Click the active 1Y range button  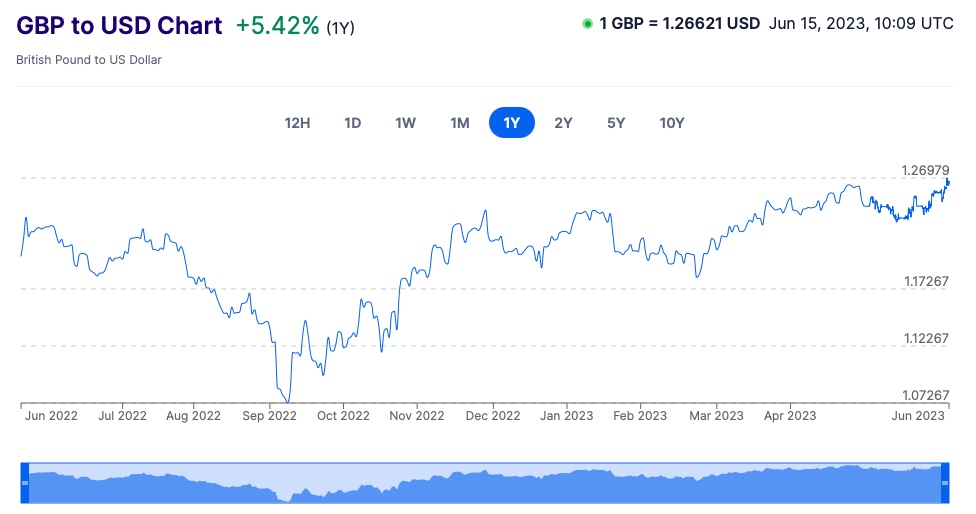pyautogui.click(x=512, y=123)
